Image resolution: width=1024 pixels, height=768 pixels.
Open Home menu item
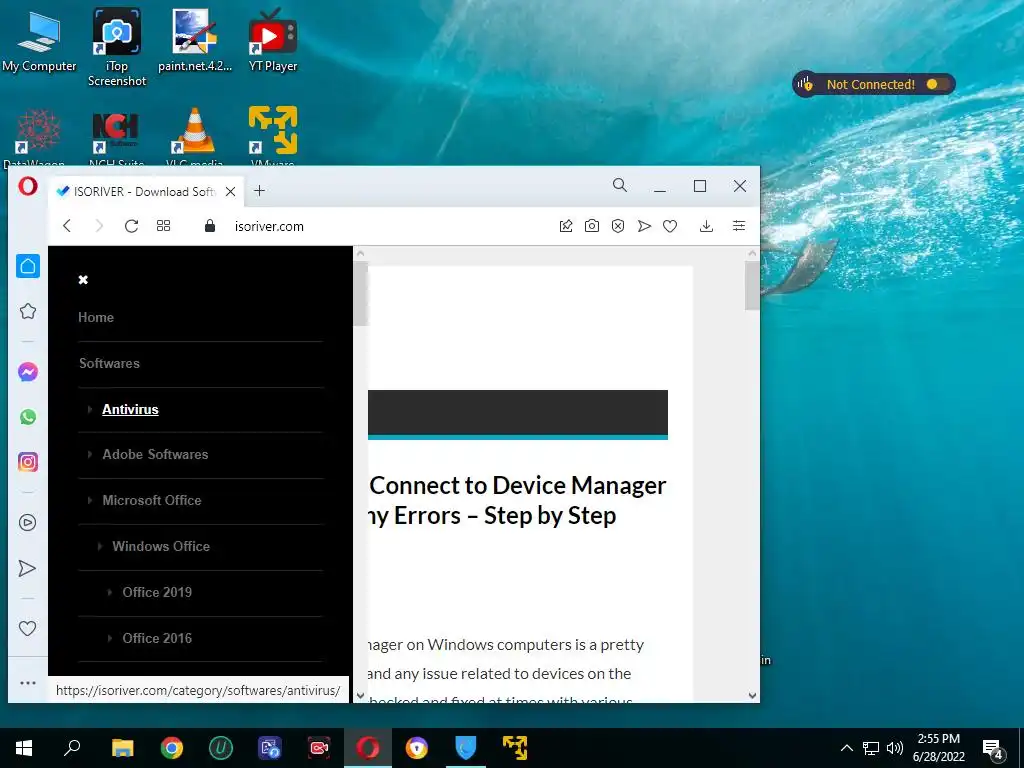pyautogui.click(x=96, y=317)
